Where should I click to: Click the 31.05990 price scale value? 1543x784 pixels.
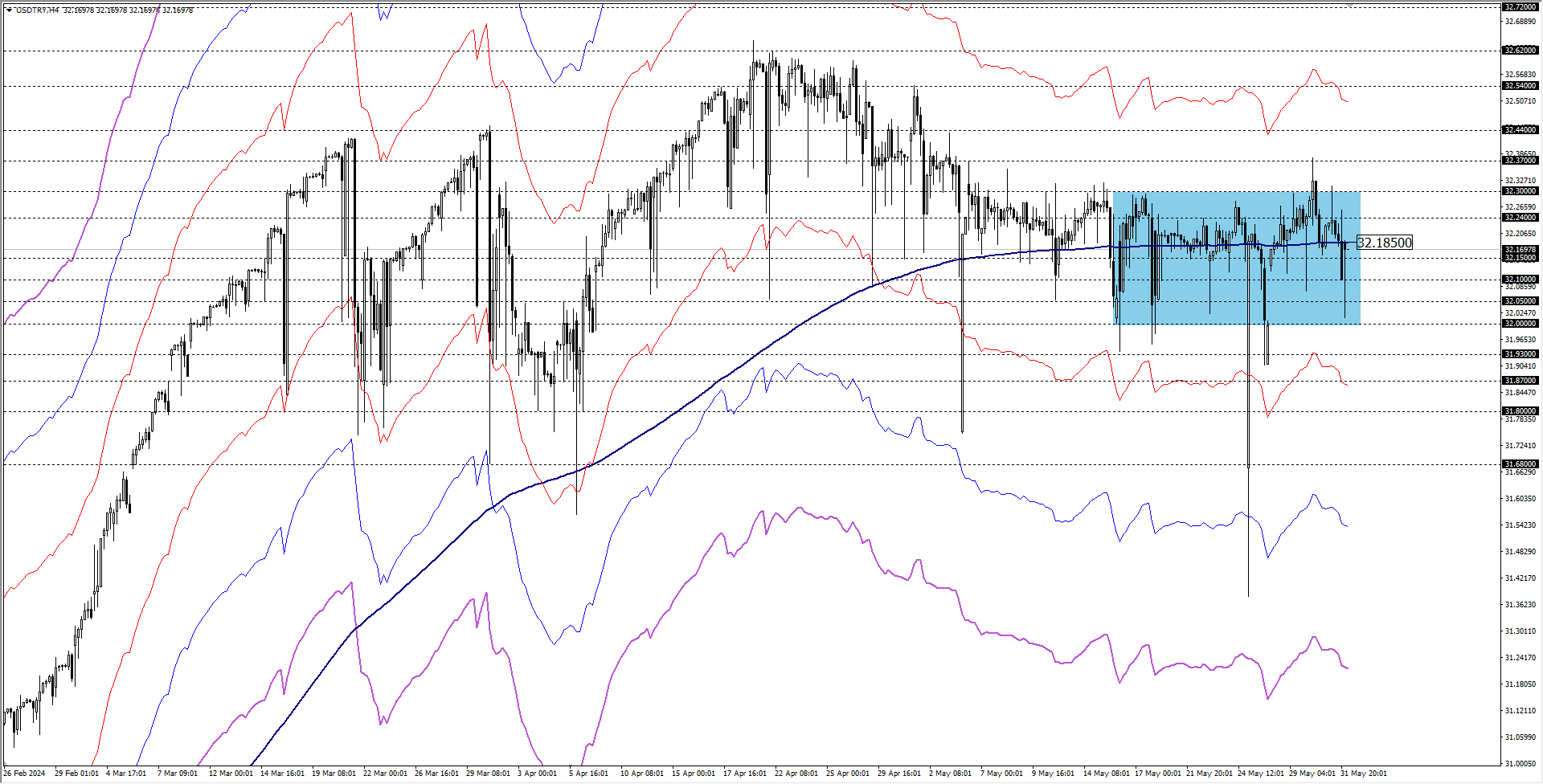tap(1520, 737)
